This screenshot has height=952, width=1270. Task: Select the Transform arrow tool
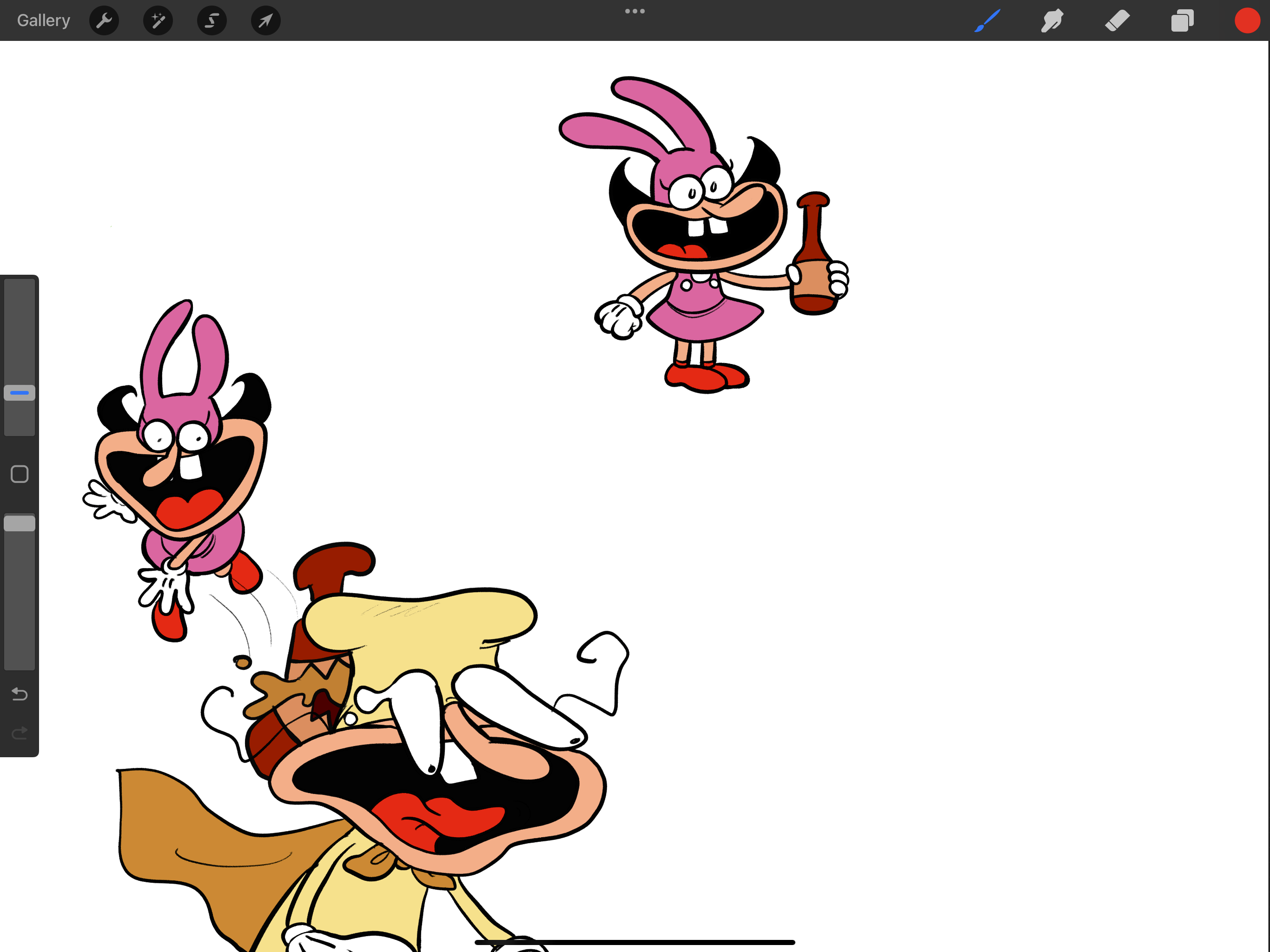pyautogui.click(x=266, y=20)
